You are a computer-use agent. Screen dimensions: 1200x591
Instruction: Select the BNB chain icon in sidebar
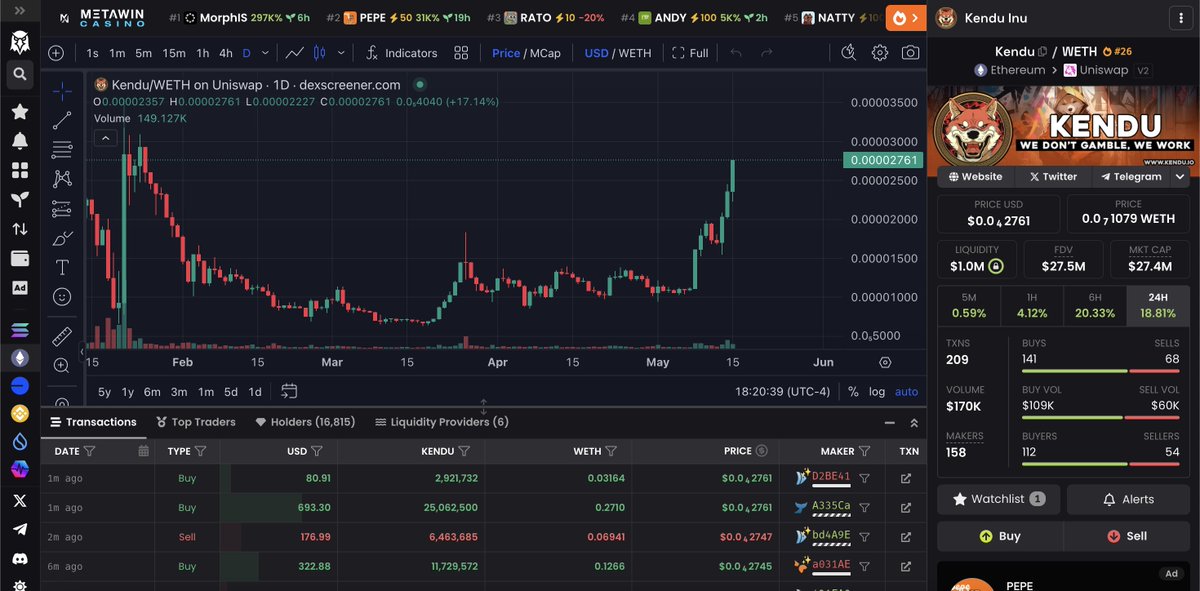click(19, 413)
